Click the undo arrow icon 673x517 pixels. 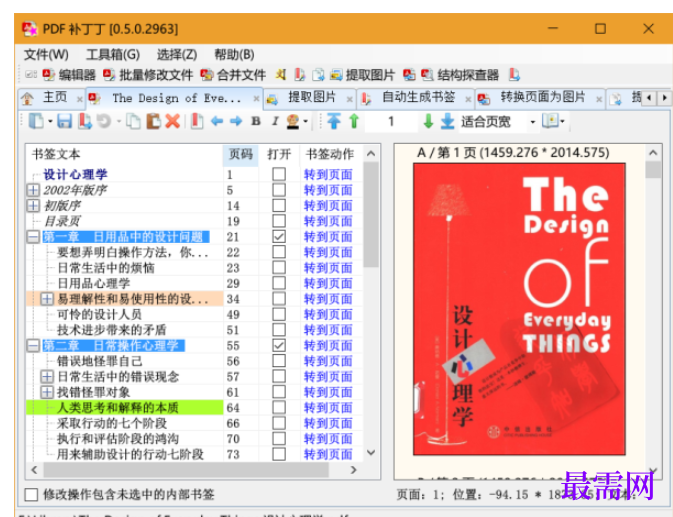pyautogui.click(x=103, y=121)
